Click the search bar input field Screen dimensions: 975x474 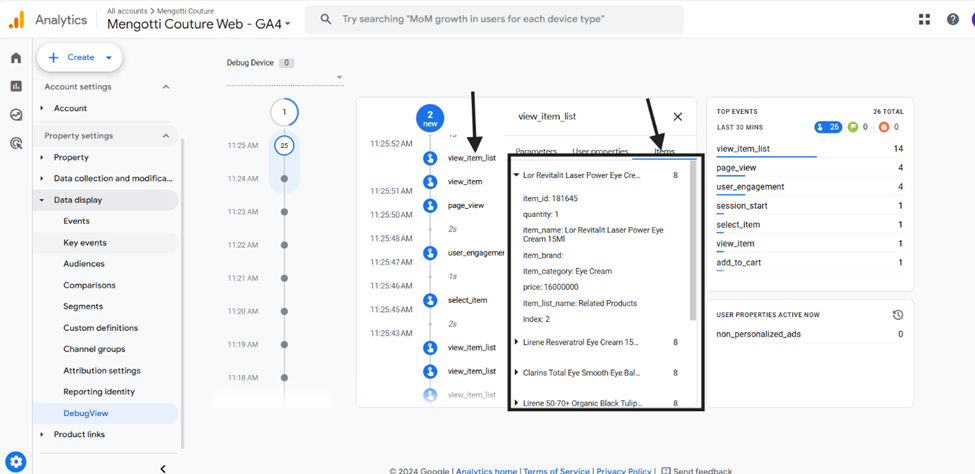coord(496,19)
